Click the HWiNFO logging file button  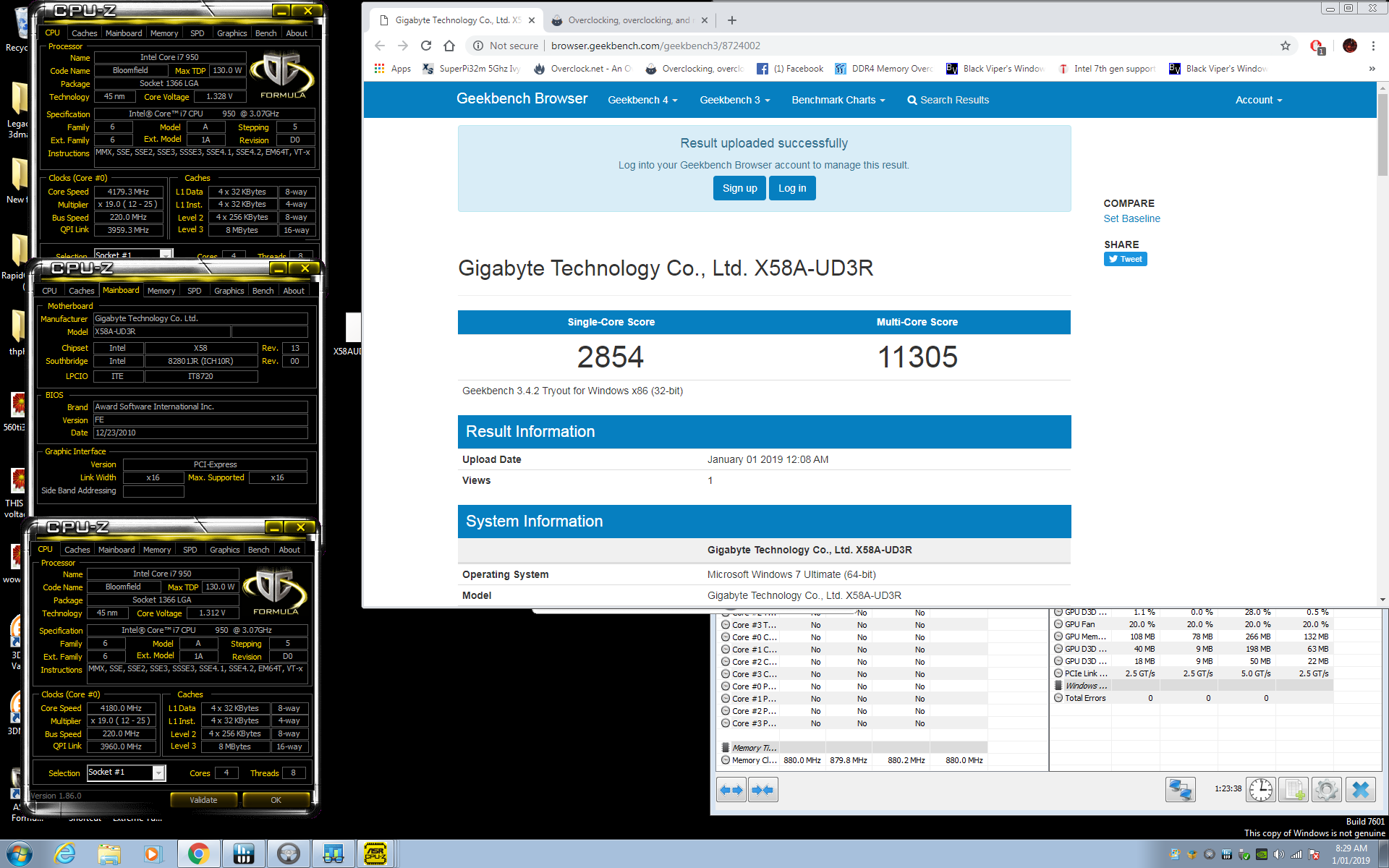pyautogui.click(x=1294, y=789)
